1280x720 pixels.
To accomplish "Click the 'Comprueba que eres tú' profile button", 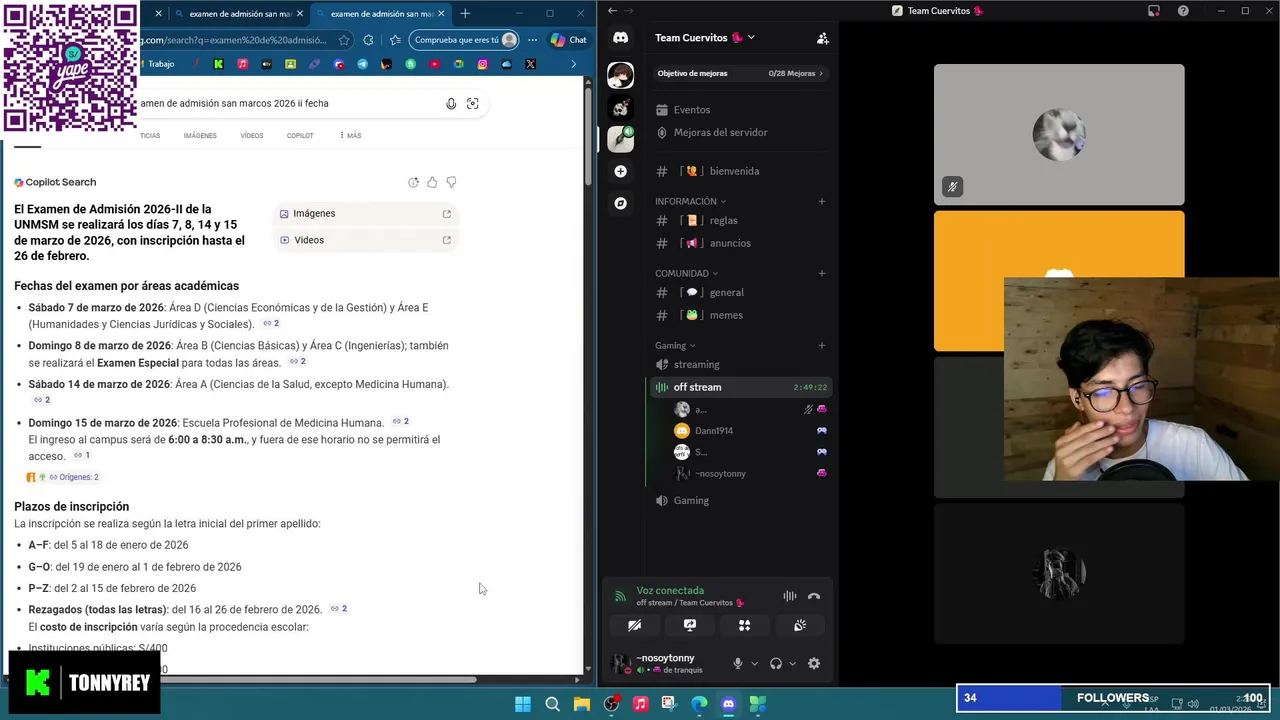I will [465, 40].
